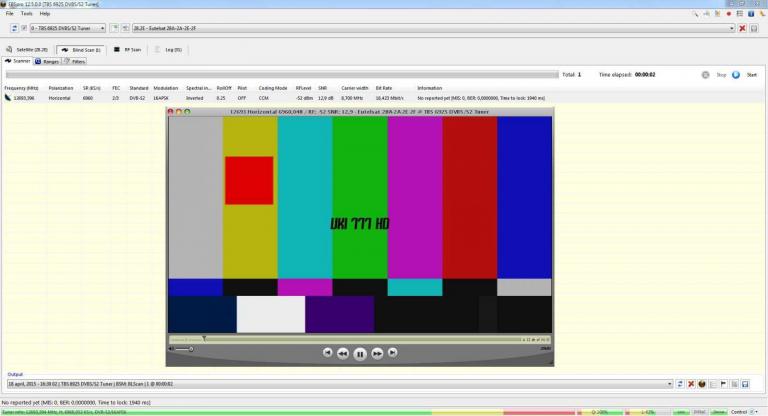Skip to previous track in player

(327, 353)
